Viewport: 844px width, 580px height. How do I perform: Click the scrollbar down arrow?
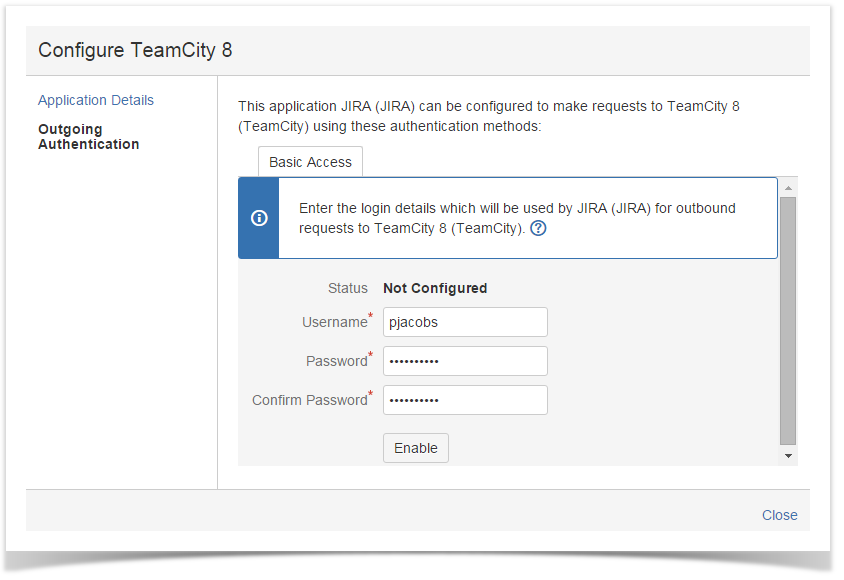[x=788, y=455]
